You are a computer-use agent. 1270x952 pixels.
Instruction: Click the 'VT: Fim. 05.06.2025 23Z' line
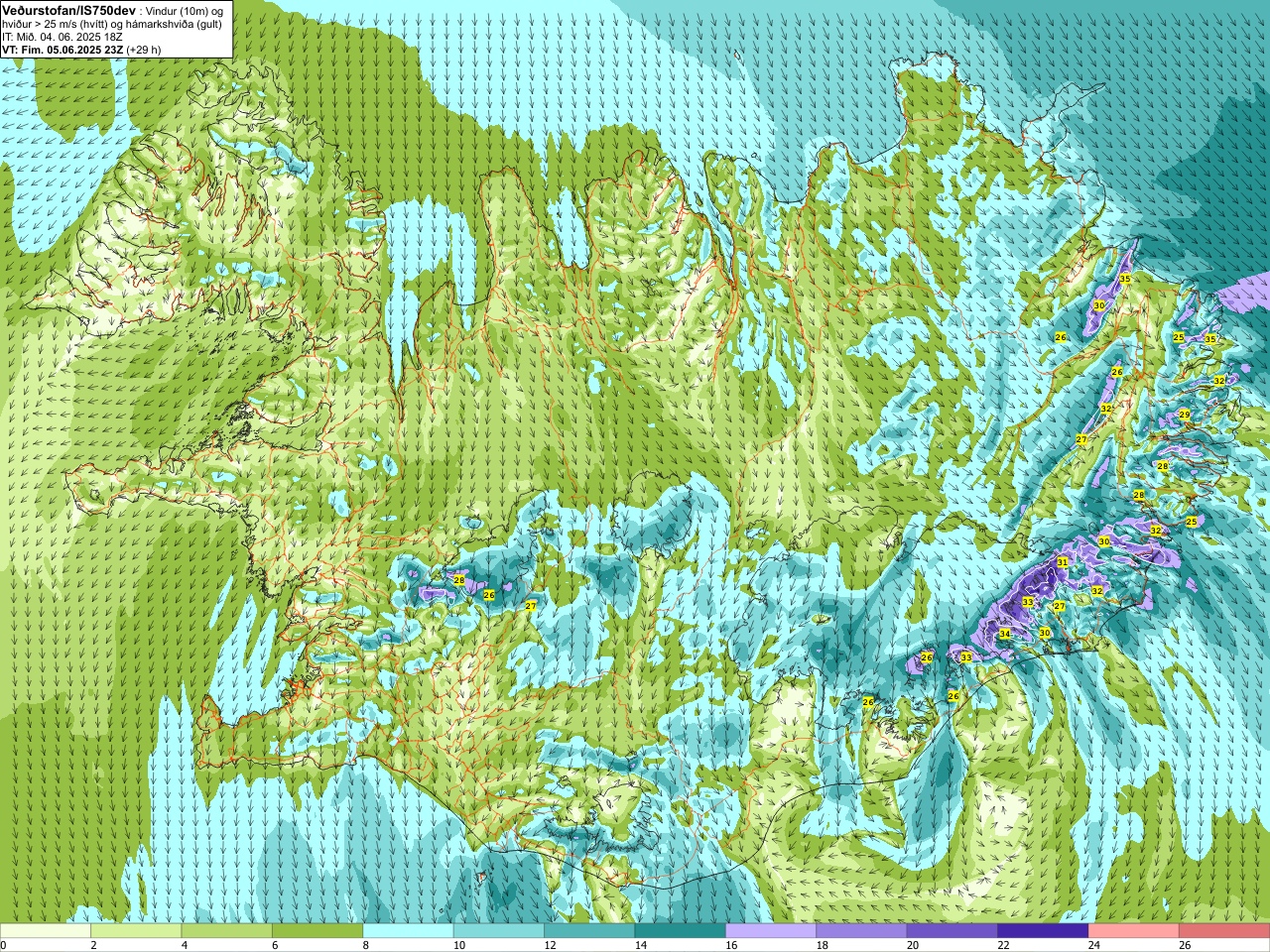63,50
